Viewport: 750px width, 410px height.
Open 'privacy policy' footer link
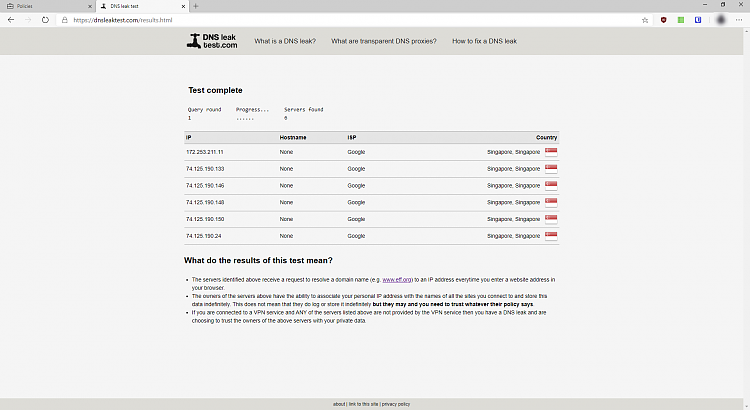[x=396, y=404]
